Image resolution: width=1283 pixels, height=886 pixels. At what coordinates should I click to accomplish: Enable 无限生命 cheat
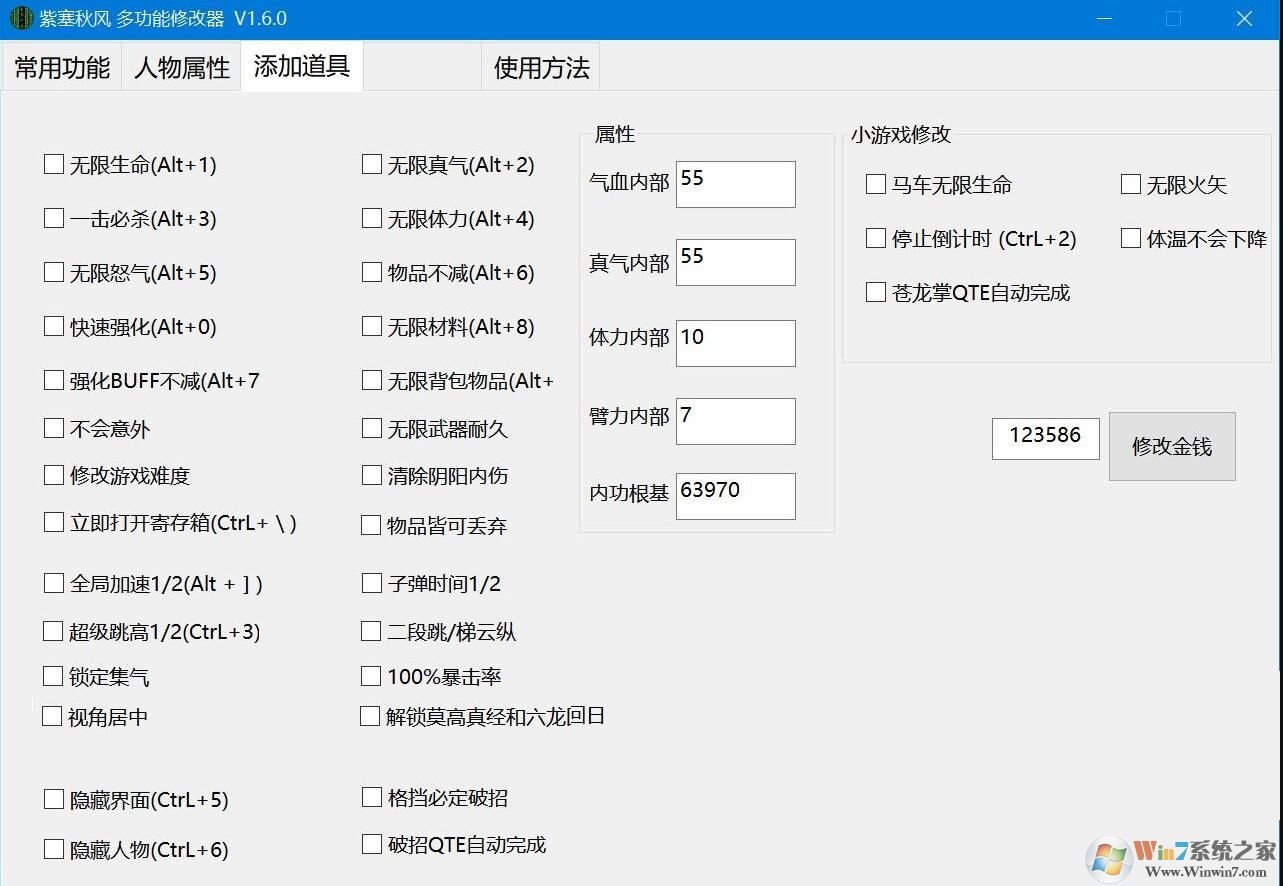click(x=54, y=164)
